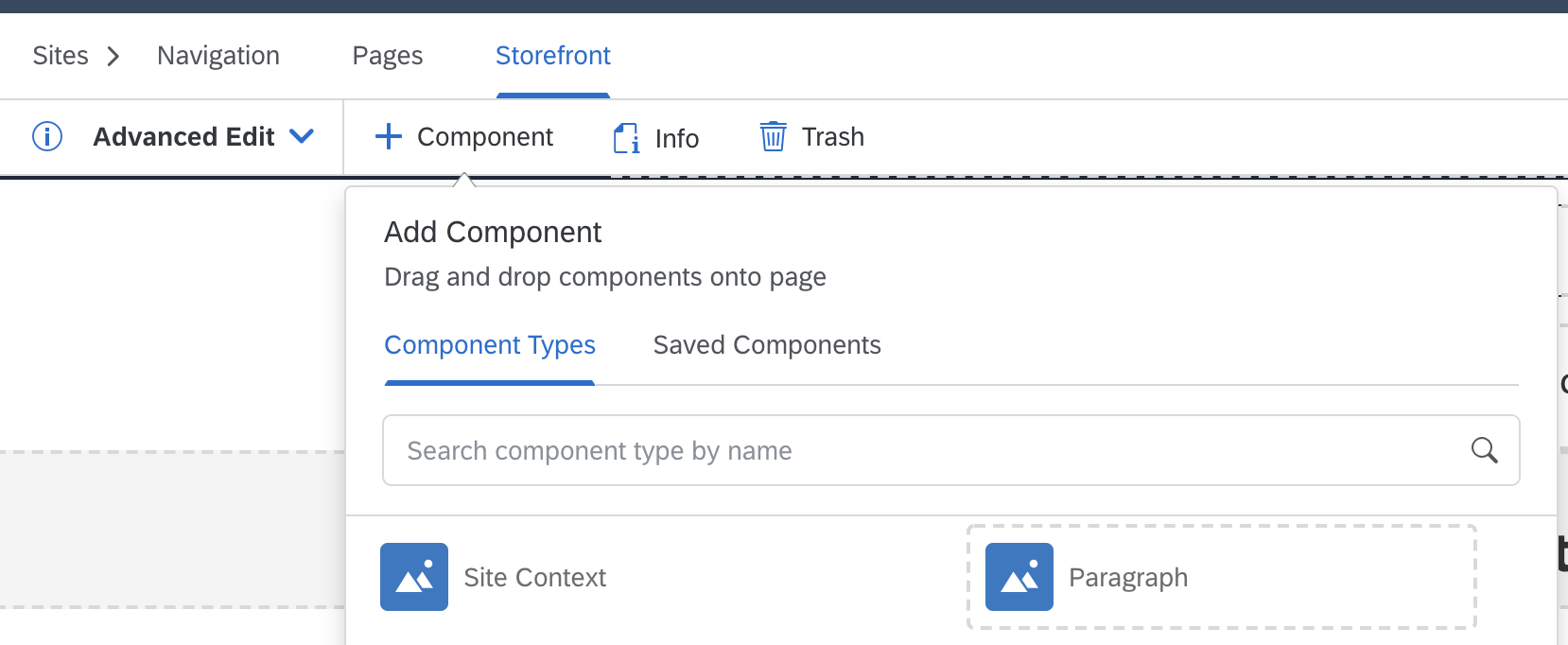Switch to the Navigation tab
This screenshot has width=1568, height=645.
point(218,56)
